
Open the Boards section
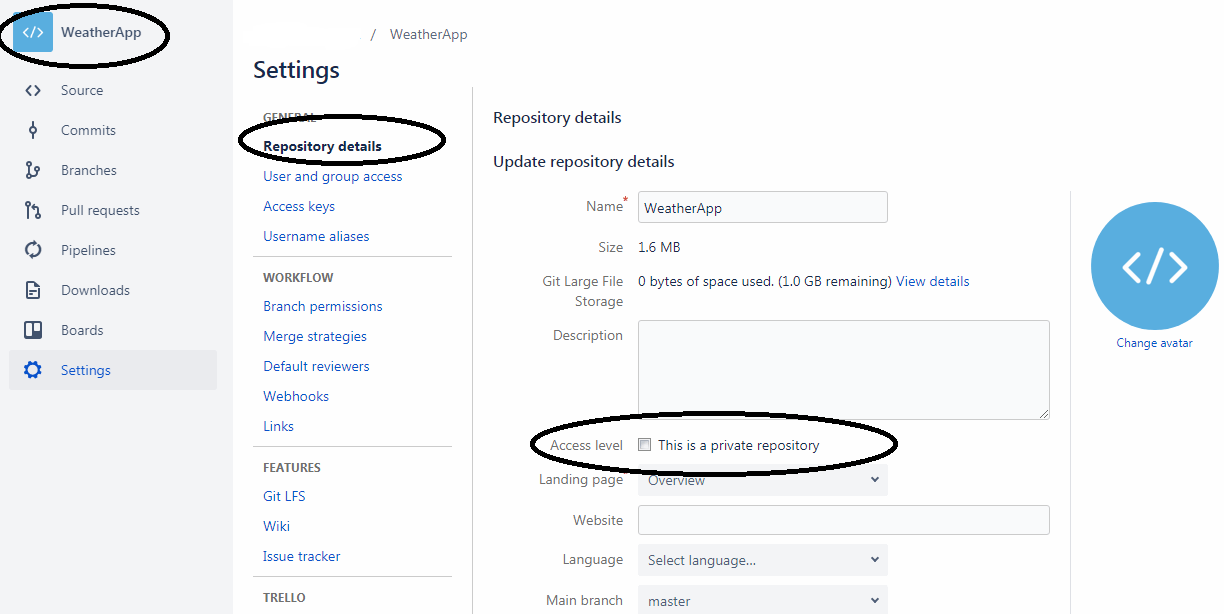(82, 330)
